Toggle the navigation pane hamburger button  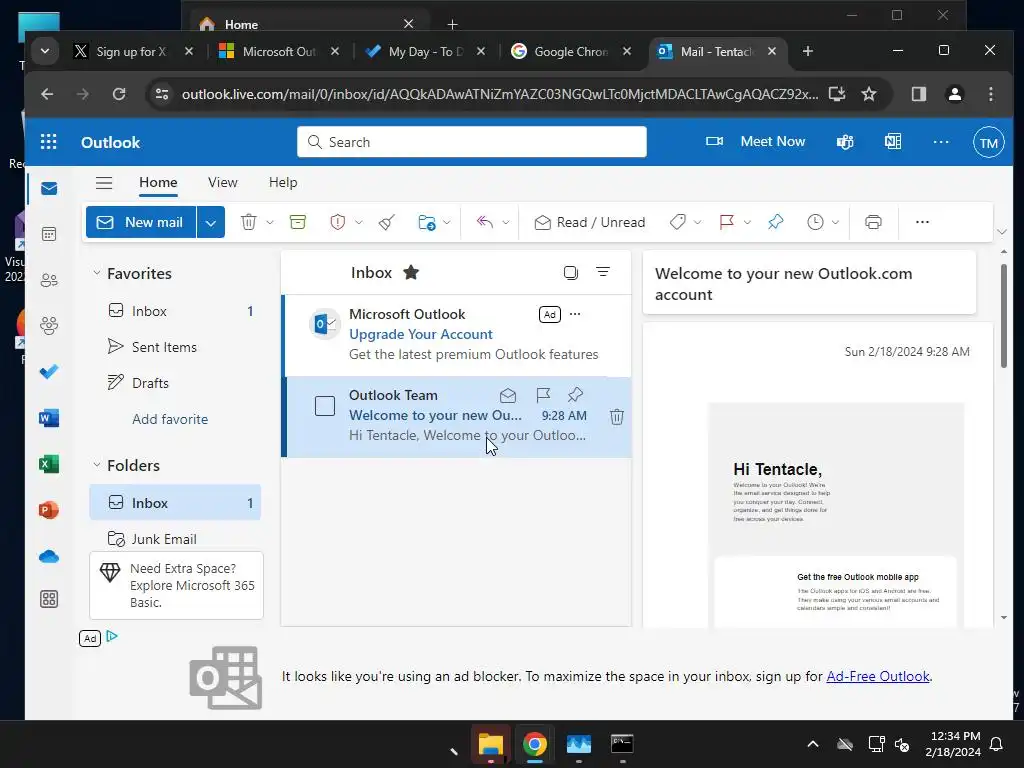[104, 182]
